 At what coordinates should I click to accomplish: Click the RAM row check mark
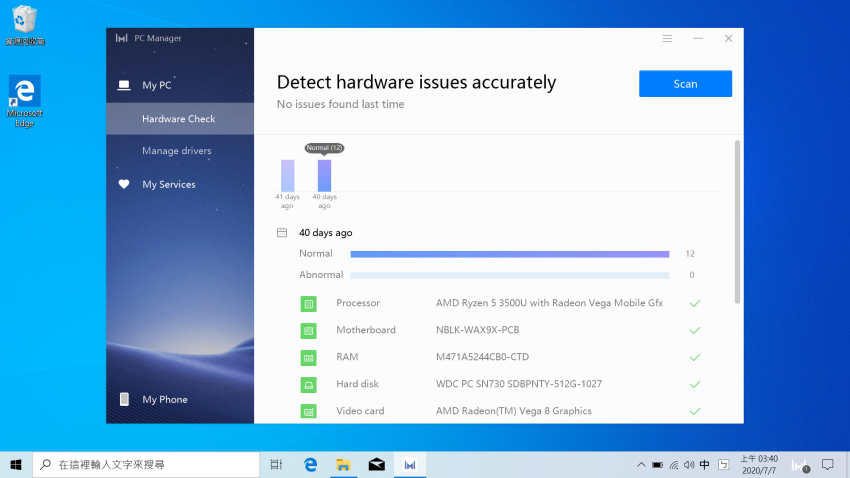point(695,358)
